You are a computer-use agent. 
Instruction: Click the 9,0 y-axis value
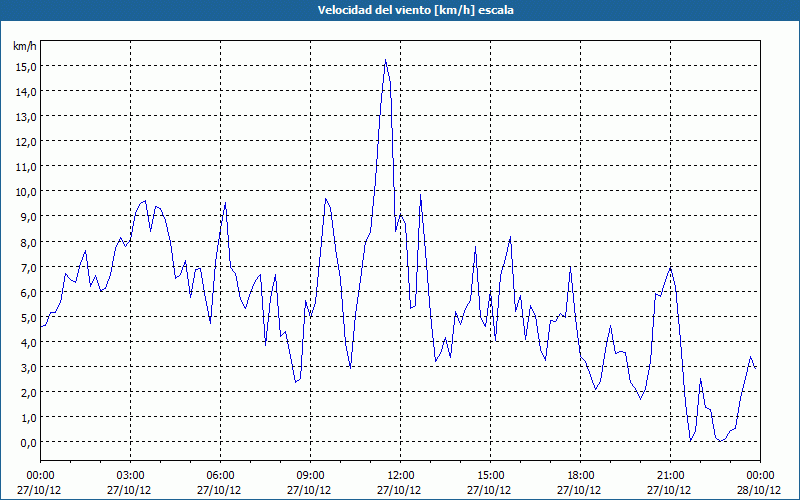30,217
